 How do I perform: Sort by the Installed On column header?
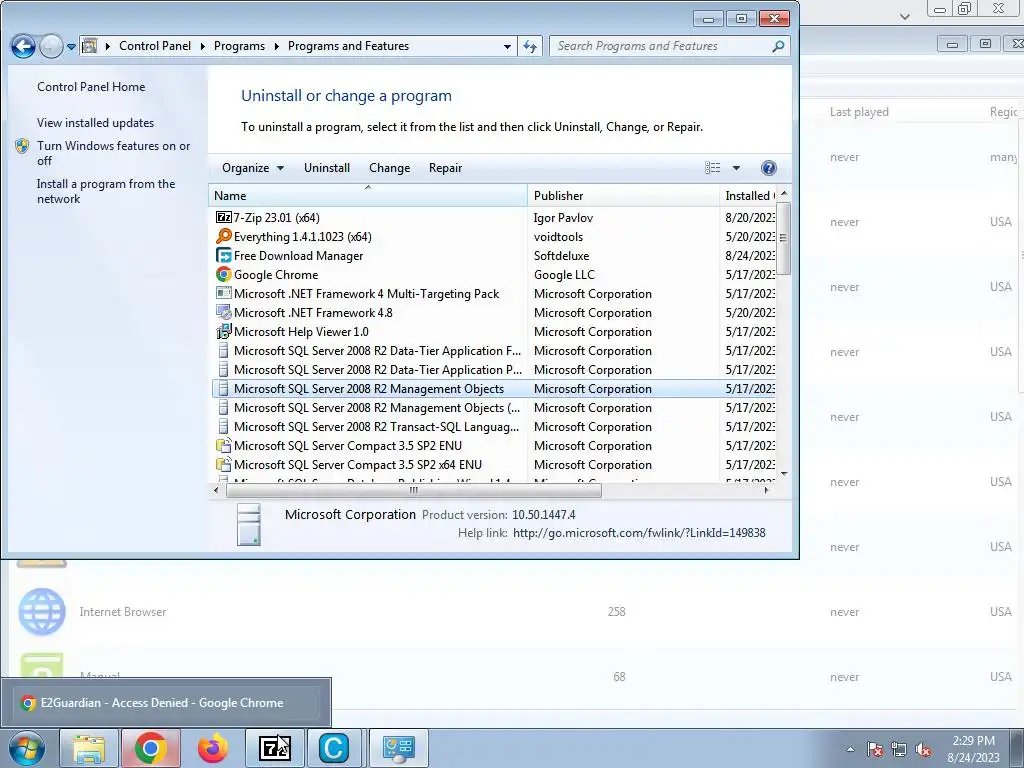[748, 195]
